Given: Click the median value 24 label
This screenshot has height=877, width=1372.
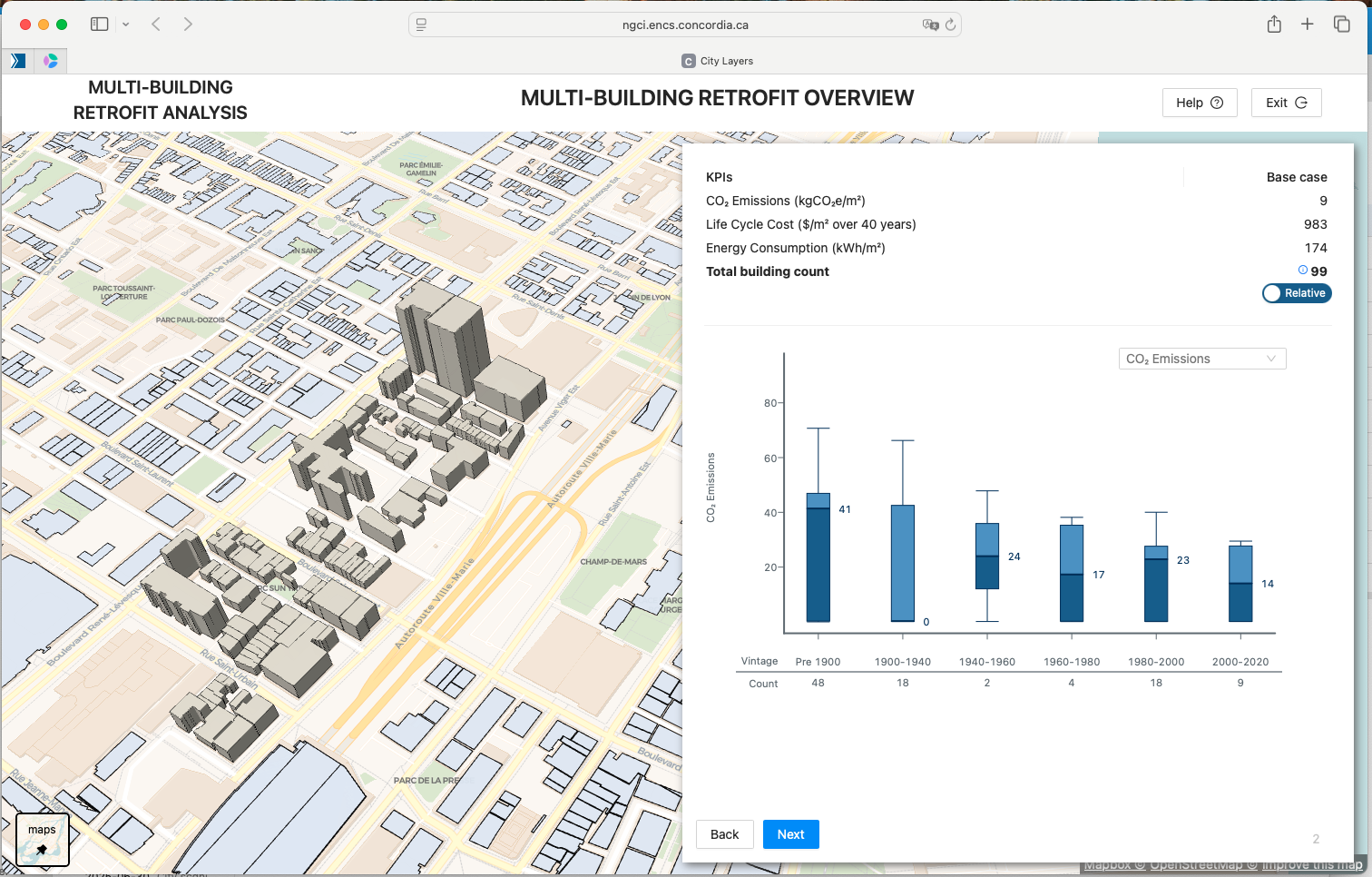Looking at the screenshot, I should tap(1014, 557).
